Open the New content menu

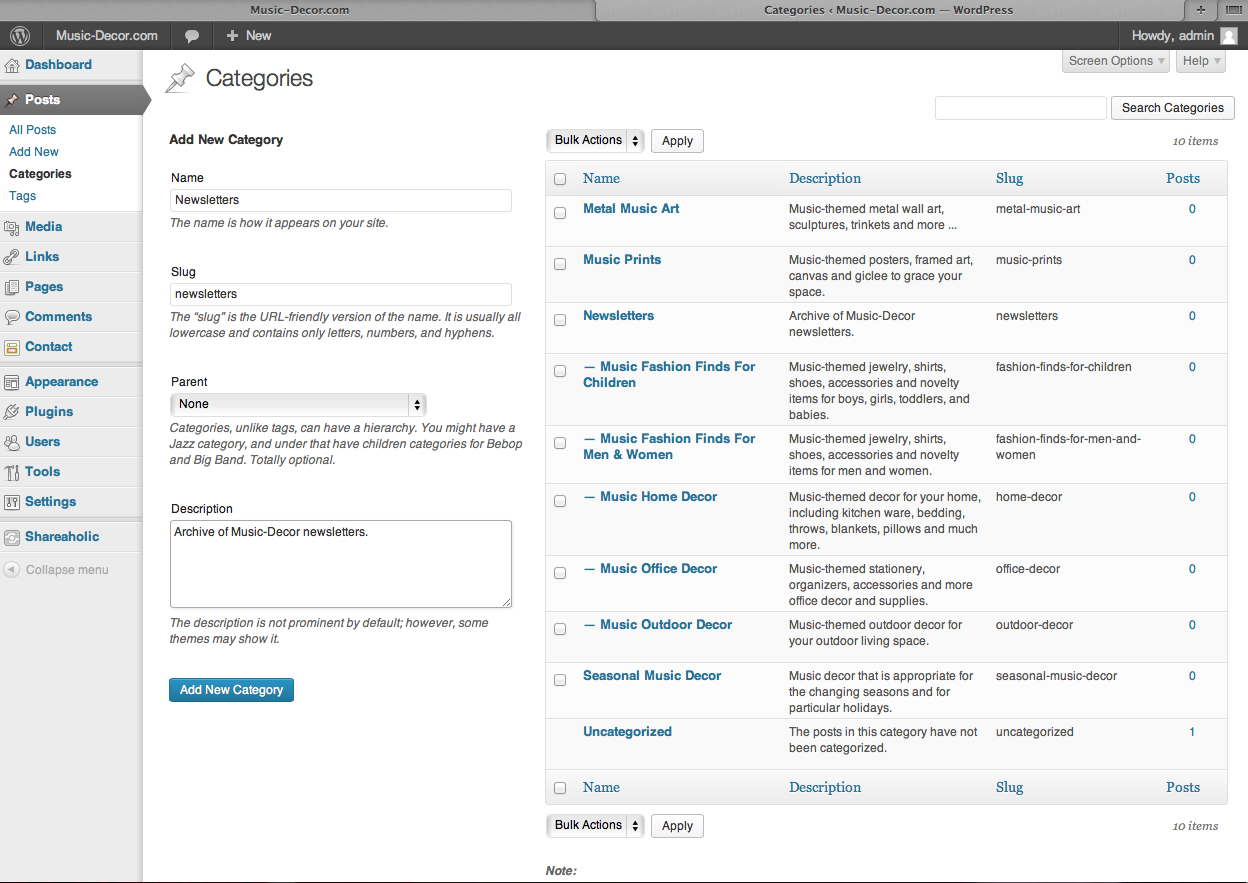pyautogui.click(x=249, y=35)
